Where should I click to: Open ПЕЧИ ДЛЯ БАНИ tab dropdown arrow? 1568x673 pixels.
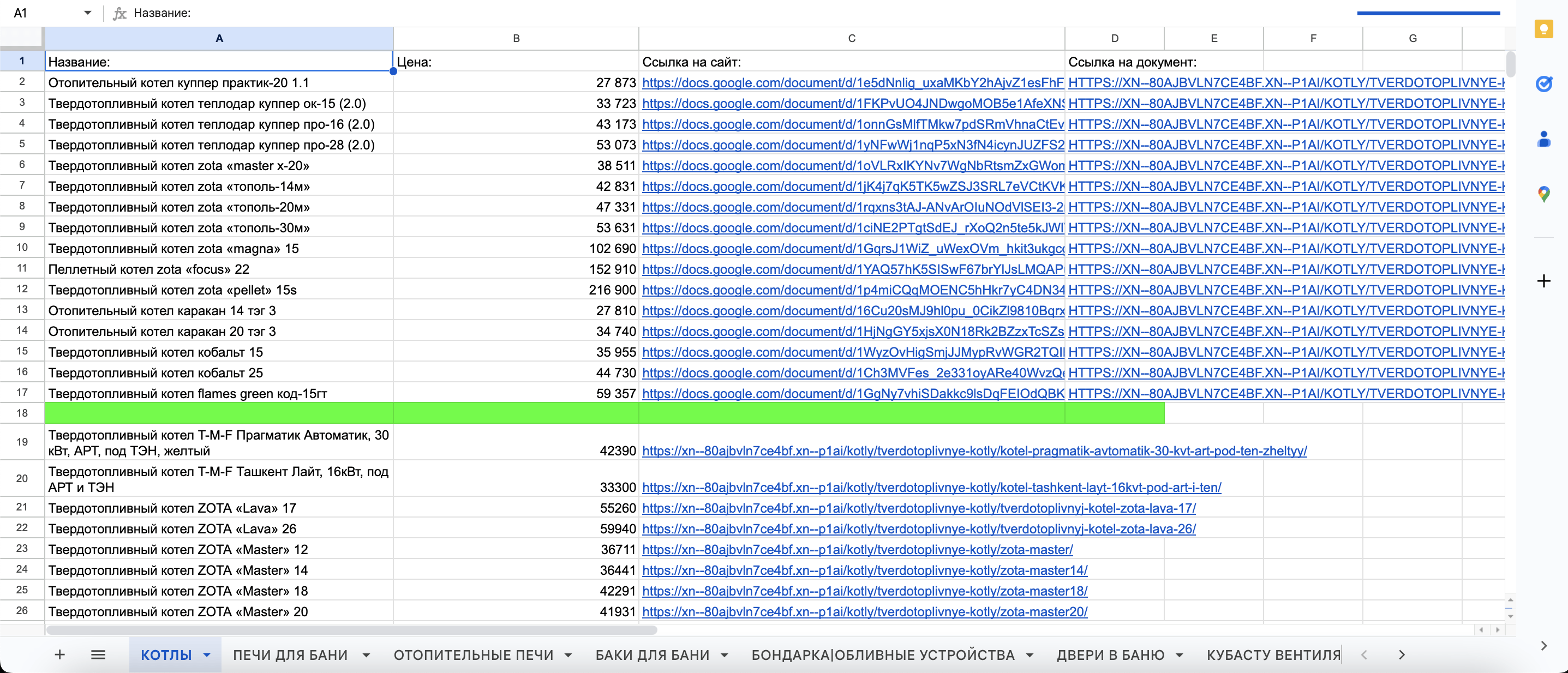[x=366, y=656]
